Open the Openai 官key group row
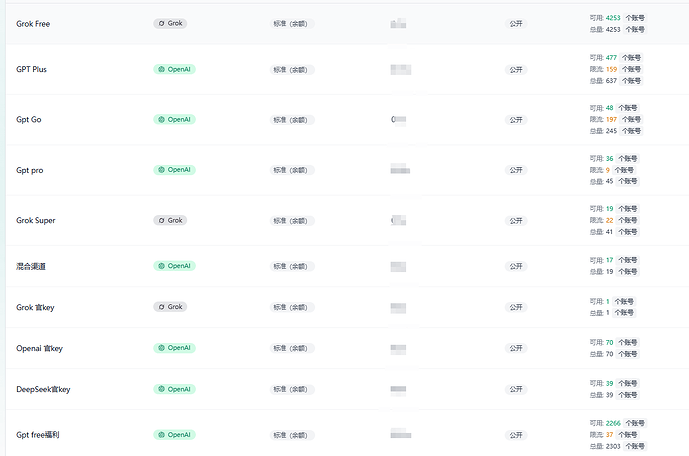The width and height of the screenshot is (689, 456). (x=347, y=348)
